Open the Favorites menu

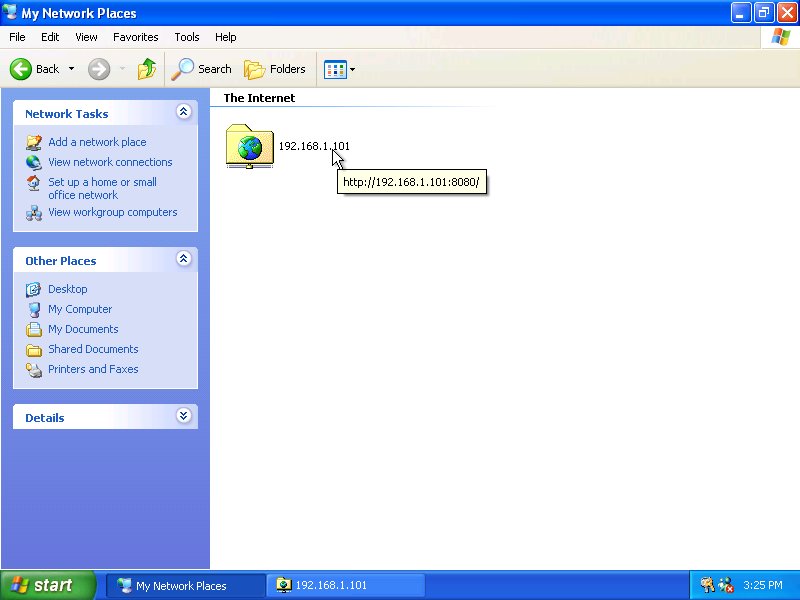click(x=135, y=37)
